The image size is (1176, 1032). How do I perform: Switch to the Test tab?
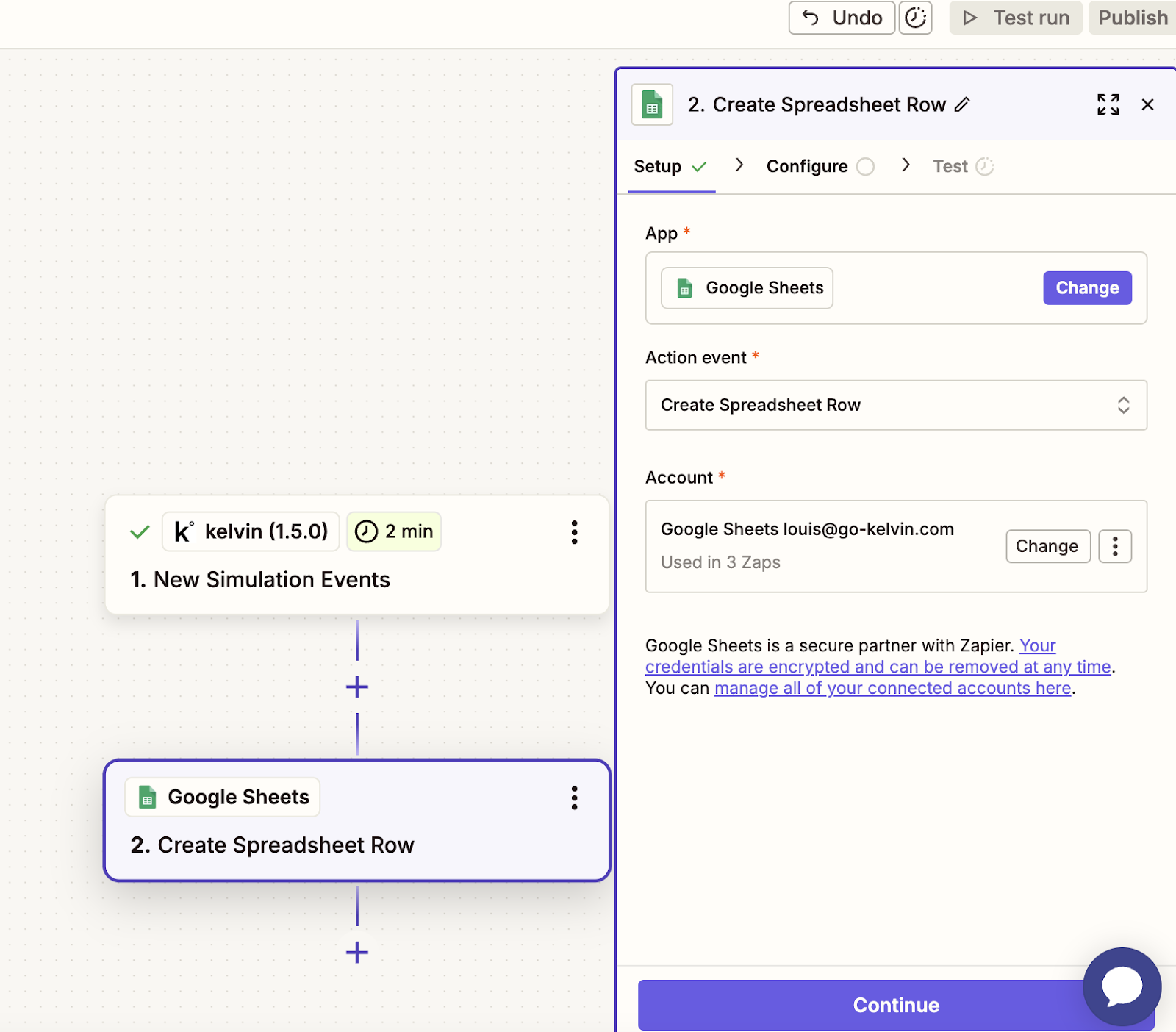tap(963, 167)
